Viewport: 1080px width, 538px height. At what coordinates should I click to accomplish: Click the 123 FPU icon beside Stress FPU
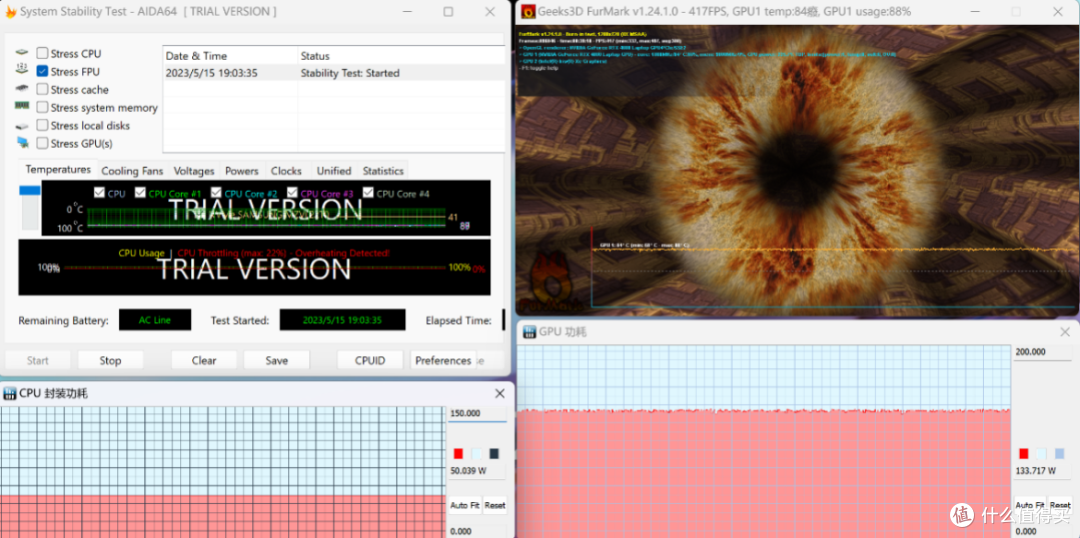coord(22,70)
